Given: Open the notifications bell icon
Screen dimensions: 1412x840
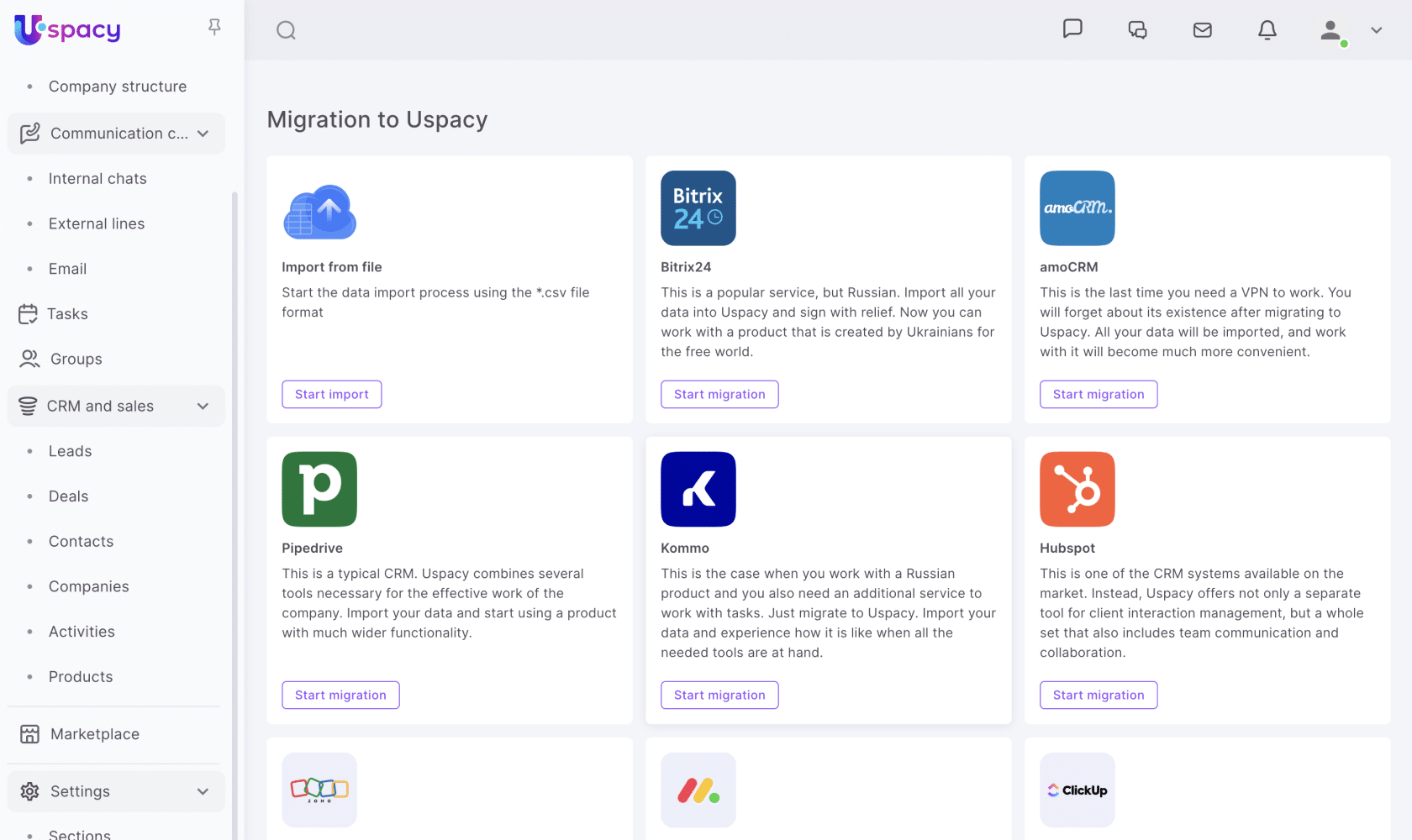Looking at the screenshot, I should (1267, 30).
